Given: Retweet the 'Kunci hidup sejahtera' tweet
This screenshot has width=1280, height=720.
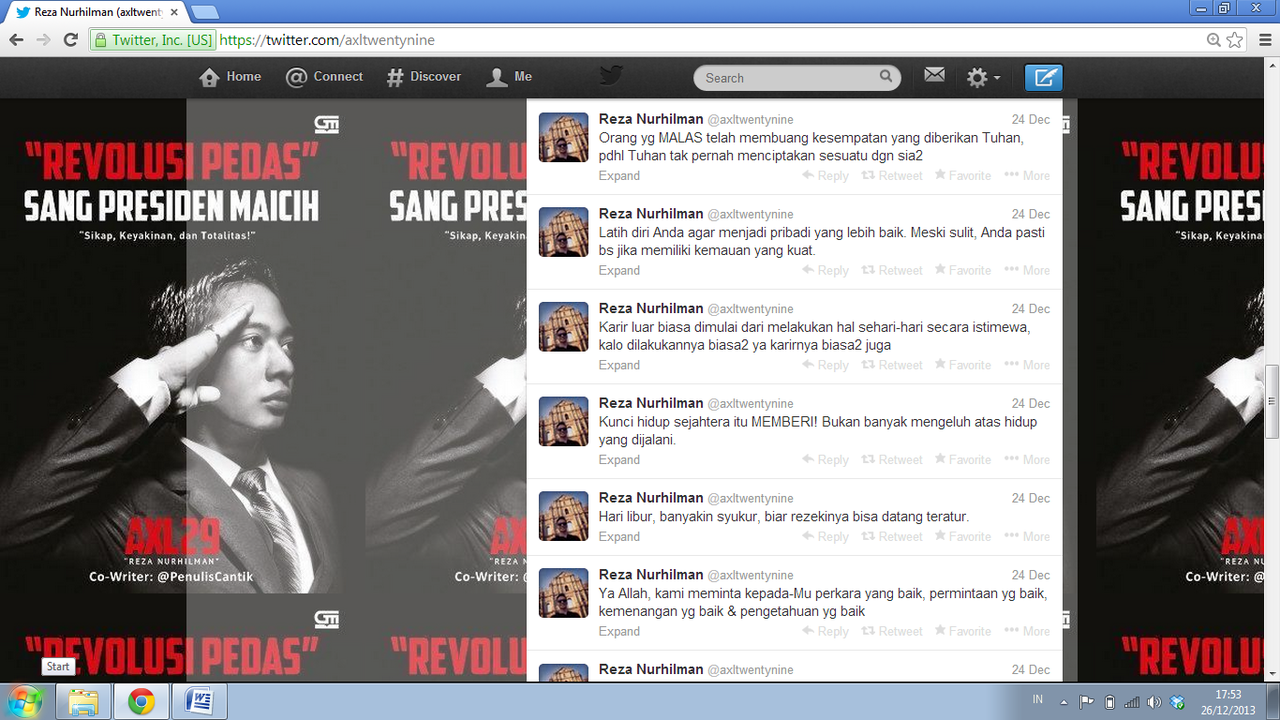Looking at the screenshot, I should [x=892, y=460].
